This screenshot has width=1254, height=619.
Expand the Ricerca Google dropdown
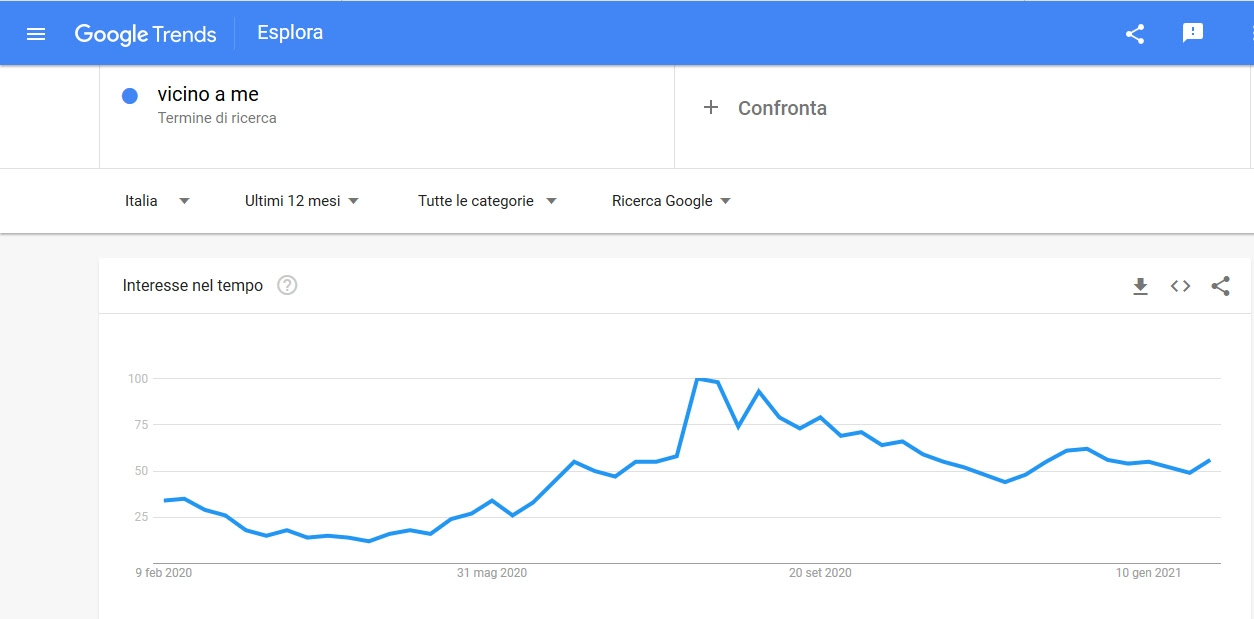click(671, 201)
